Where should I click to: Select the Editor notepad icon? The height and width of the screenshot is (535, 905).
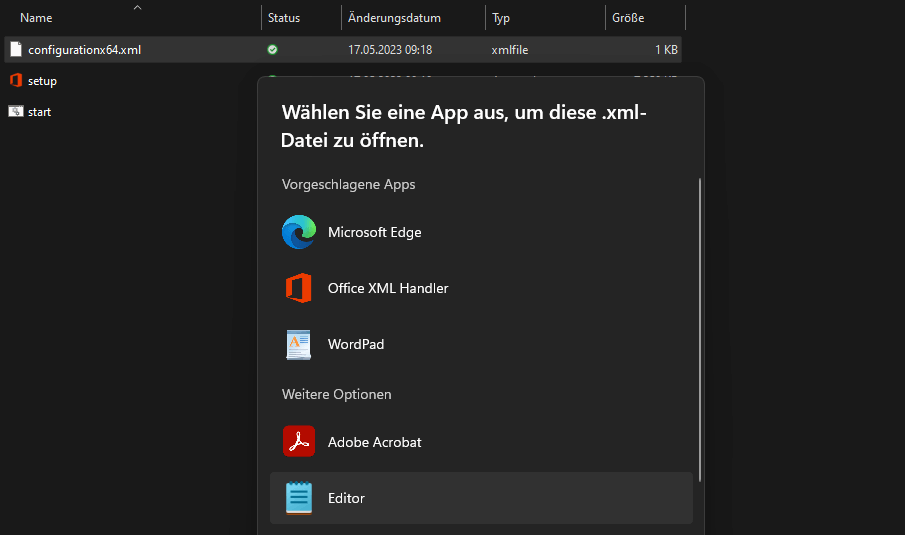[298, 498]
